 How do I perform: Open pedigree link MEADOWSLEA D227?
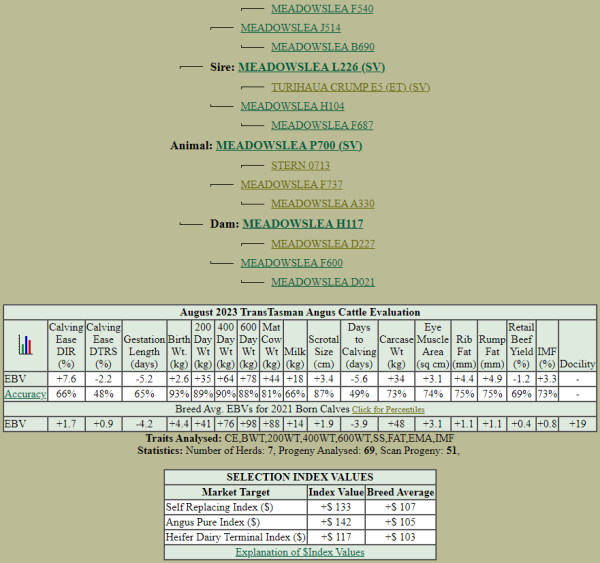(x=323, y=244)
